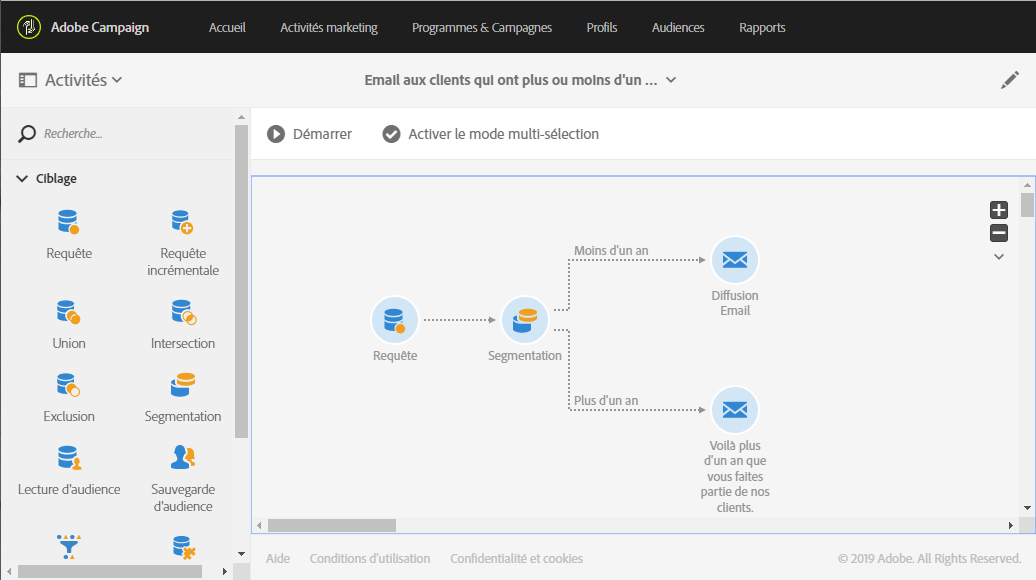
Task: Choose the Union activity icon
Action: 68,312
